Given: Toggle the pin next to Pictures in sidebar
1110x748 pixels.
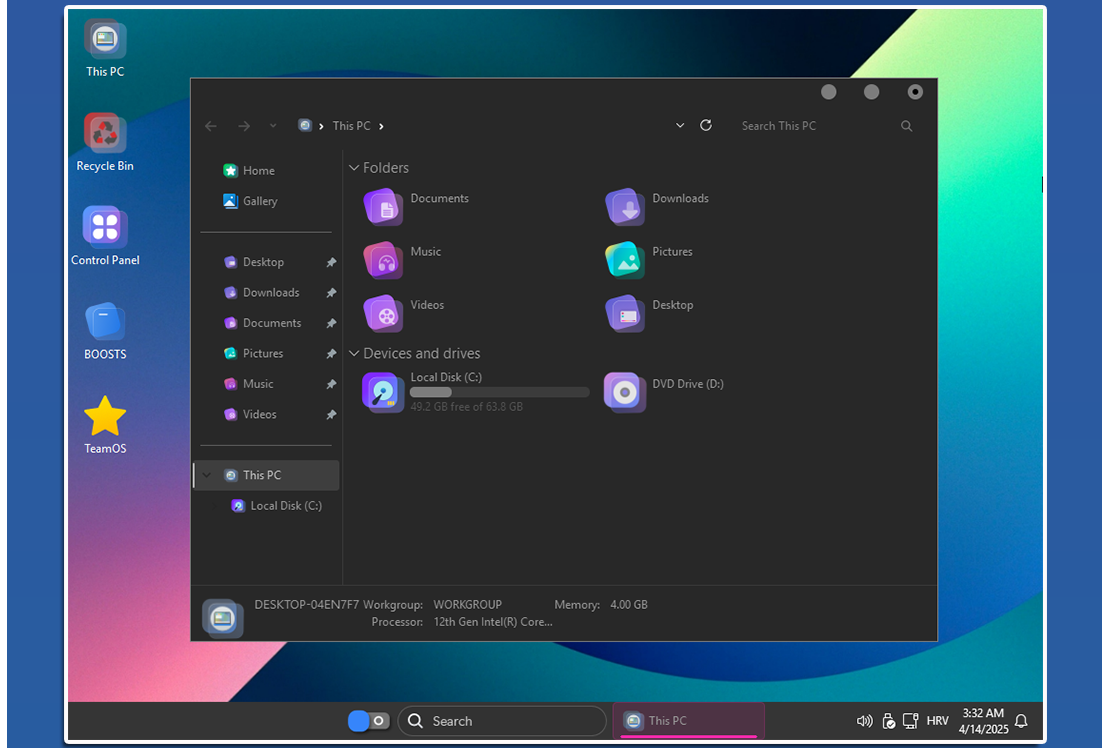Looking at the screenshot, I should tap(331, 354).
